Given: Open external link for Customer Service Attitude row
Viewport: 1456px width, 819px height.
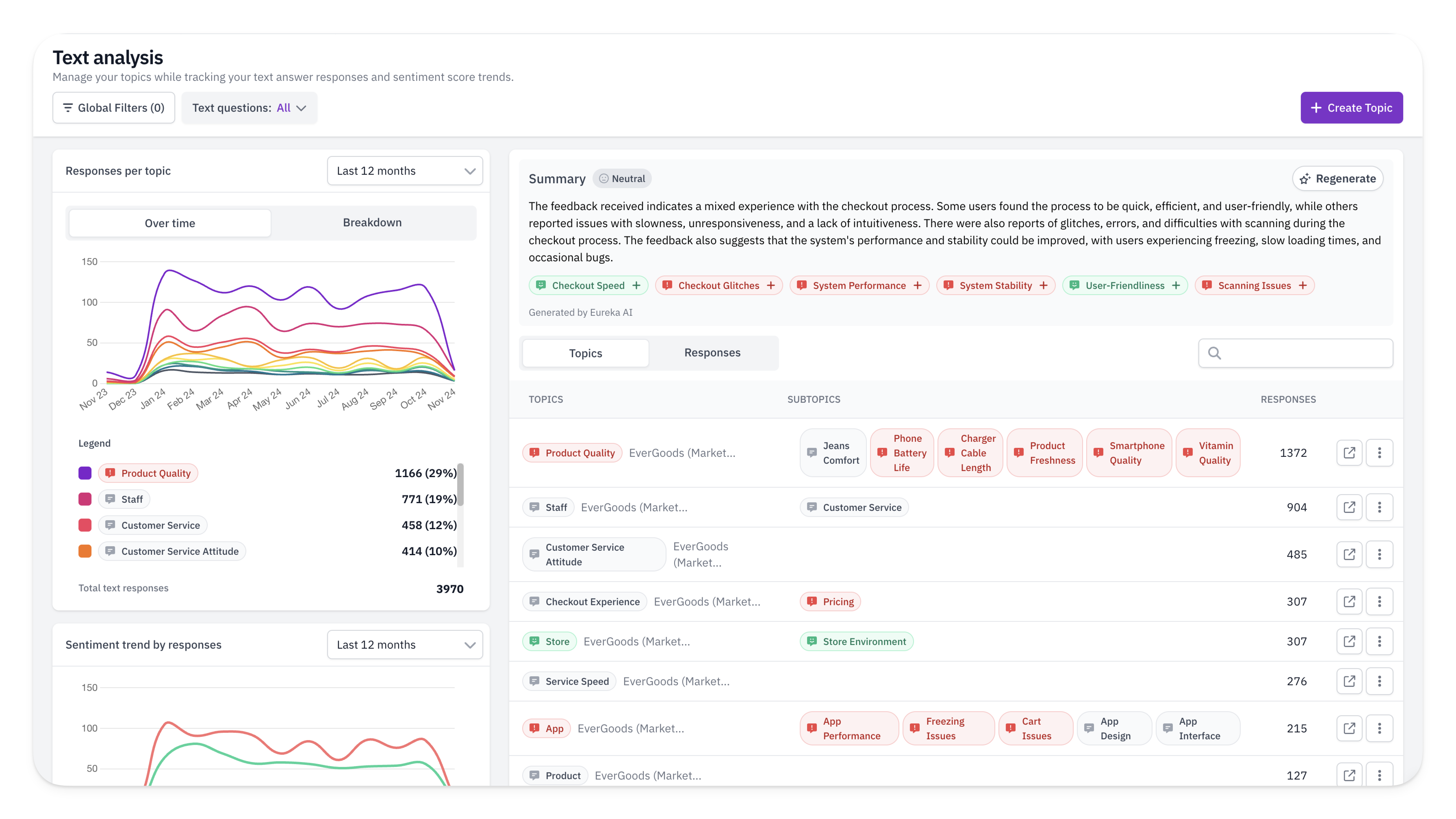Looking at the screenshot, I should (1349, 554).
